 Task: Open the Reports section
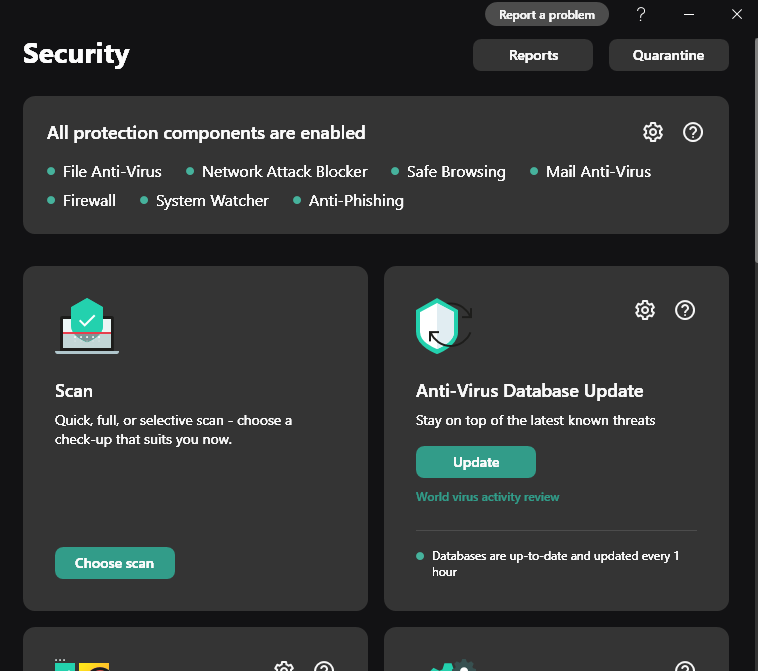(x=533, y=56)
